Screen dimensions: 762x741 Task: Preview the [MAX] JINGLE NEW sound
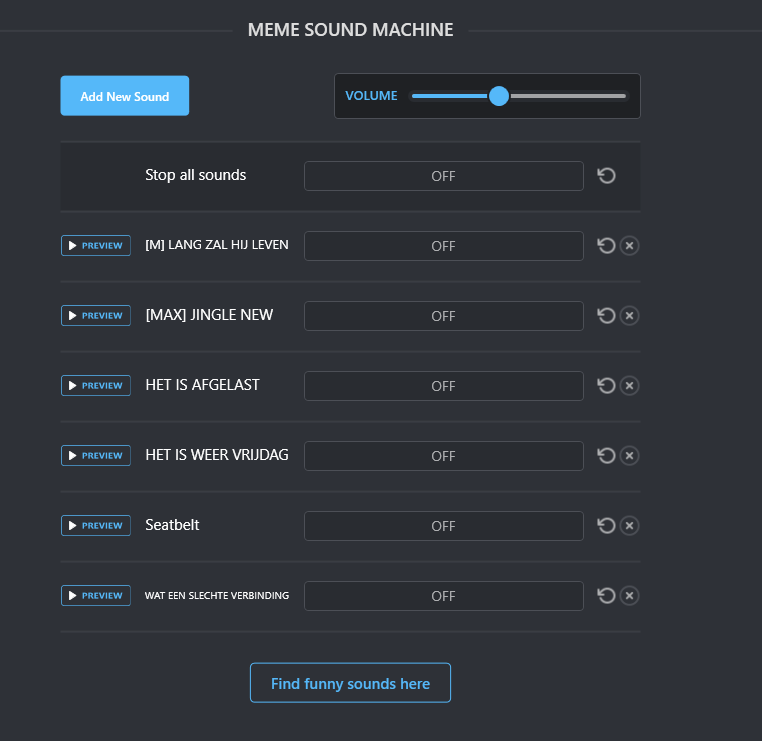(96, 316)
